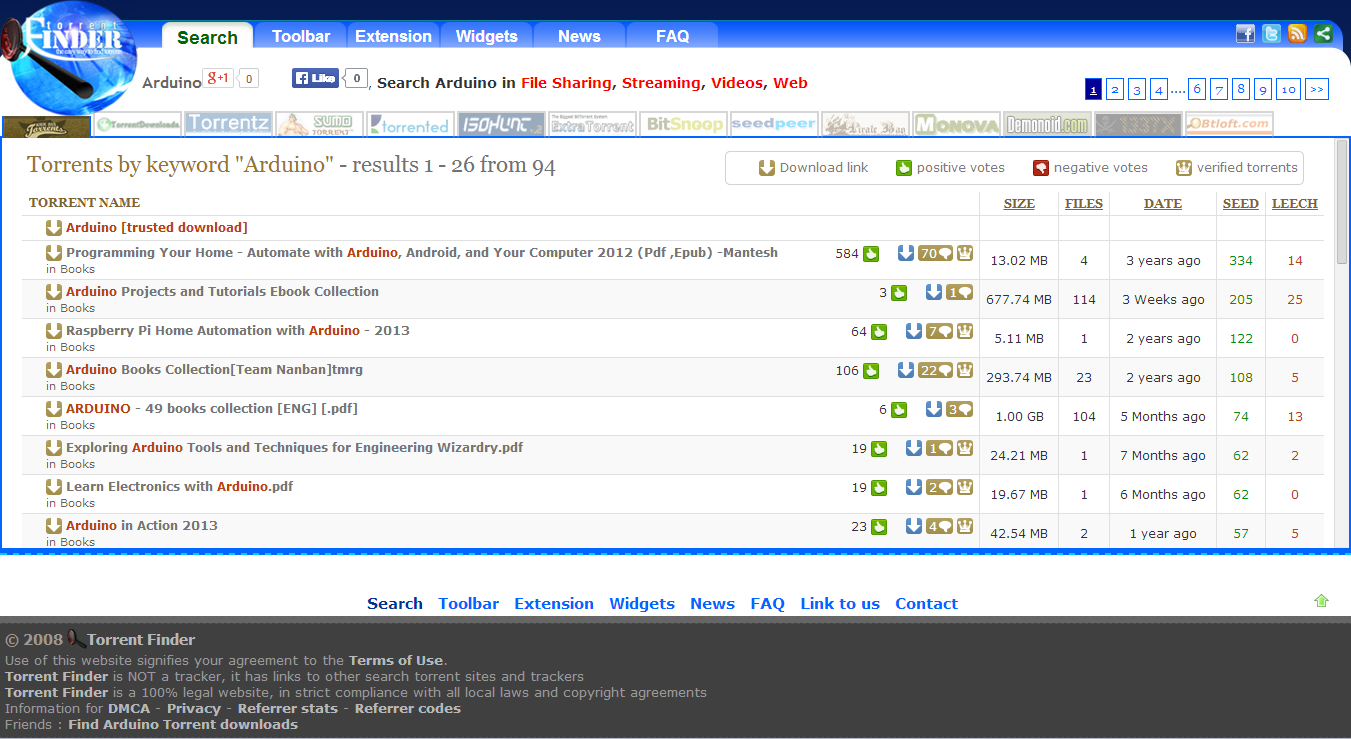The height and width of the screenshot is (739, 1351).
Task: Switch to the ExtraTorrent site tab
Action: click(593, 124)
